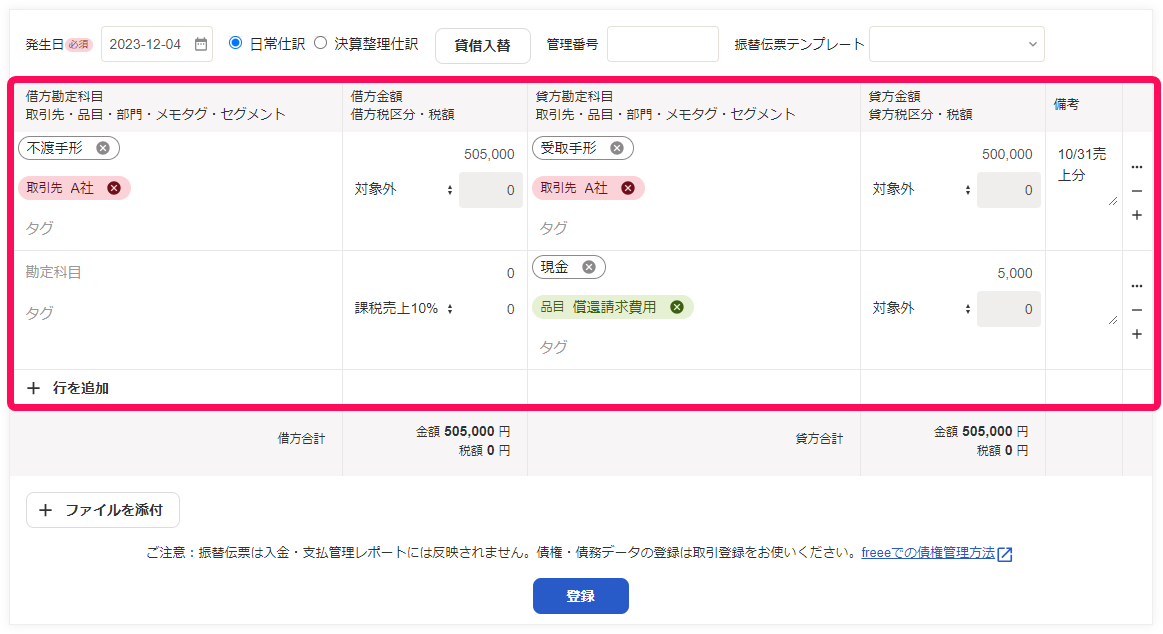Open the freeeでの債権管理方法 link
The width and height of the screenshot is (1163, 634).
point(928,553)
